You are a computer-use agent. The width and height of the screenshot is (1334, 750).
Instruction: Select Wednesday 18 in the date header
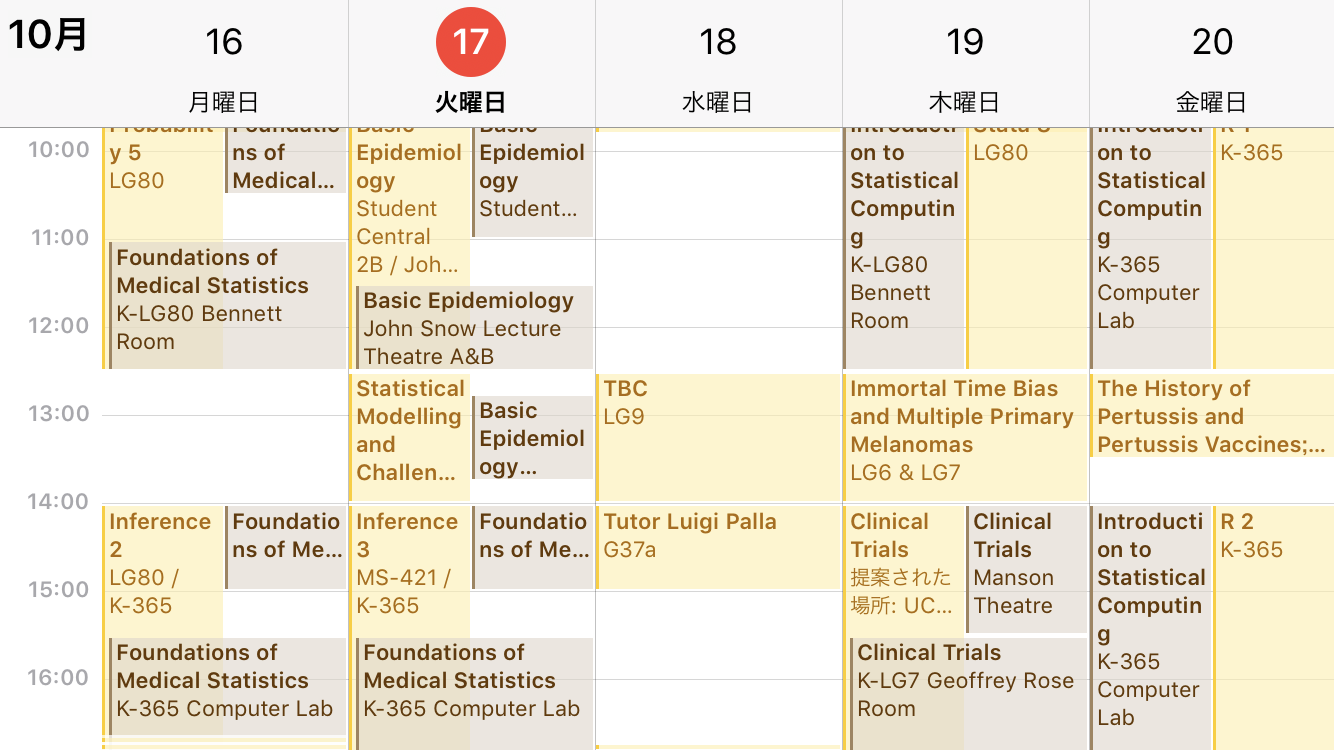(718, 42)
